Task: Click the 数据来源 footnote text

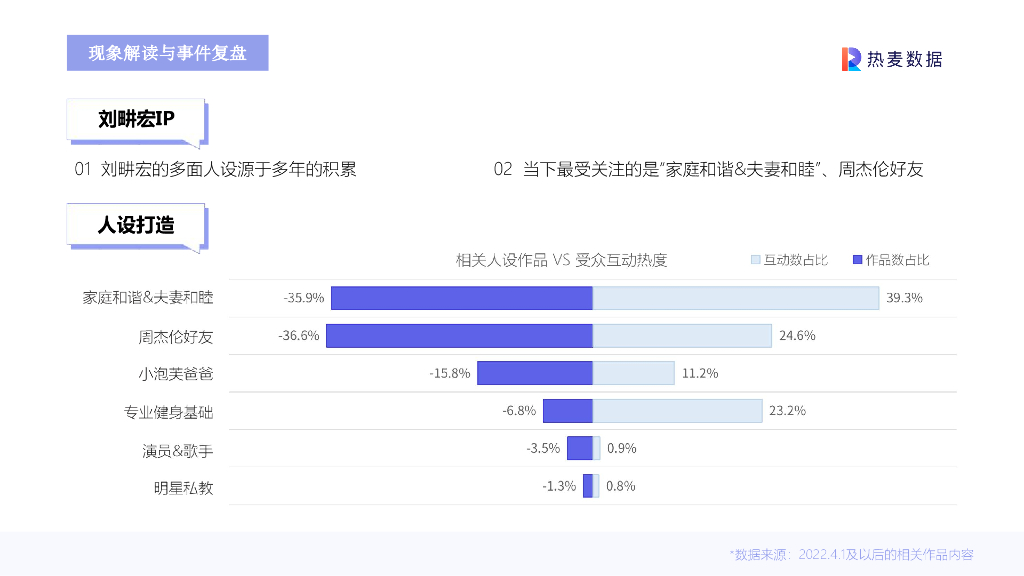Action: click(x=851, y=554)
